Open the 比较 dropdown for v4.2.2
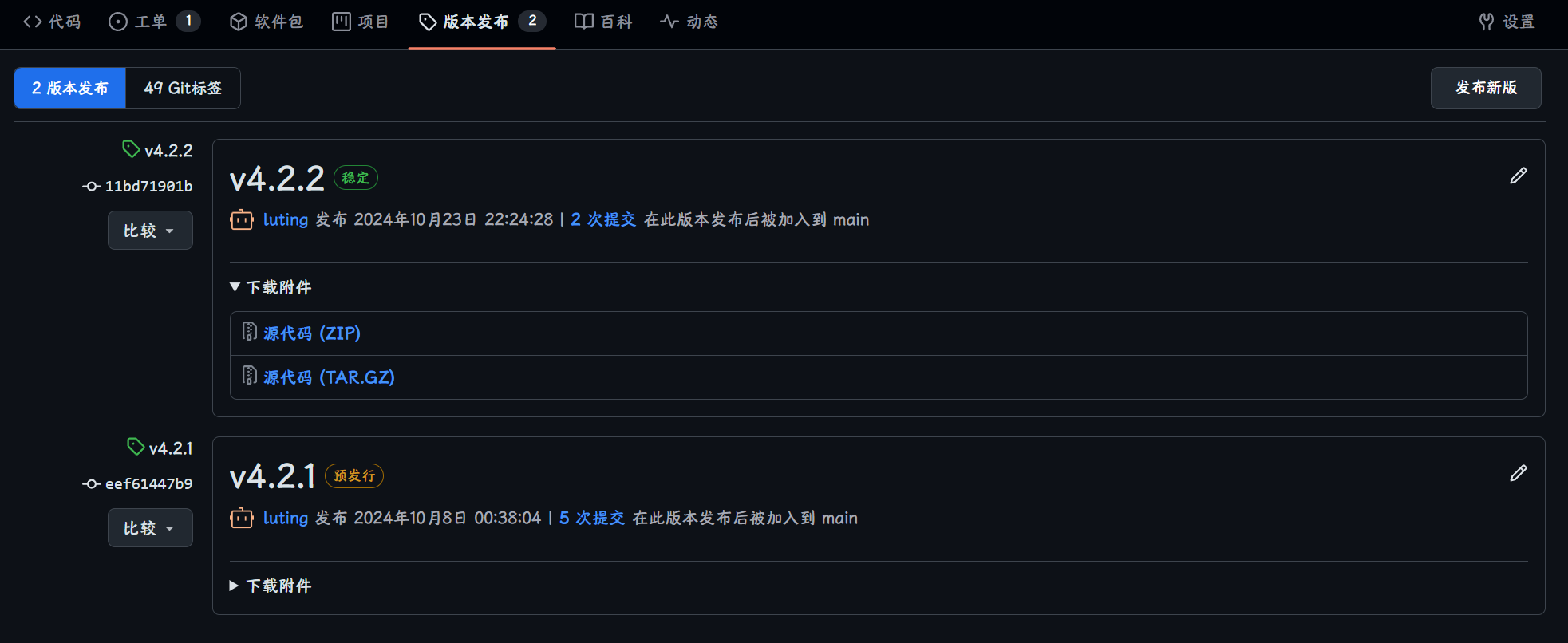This screenshot has height=643, width=1568. 150,231
